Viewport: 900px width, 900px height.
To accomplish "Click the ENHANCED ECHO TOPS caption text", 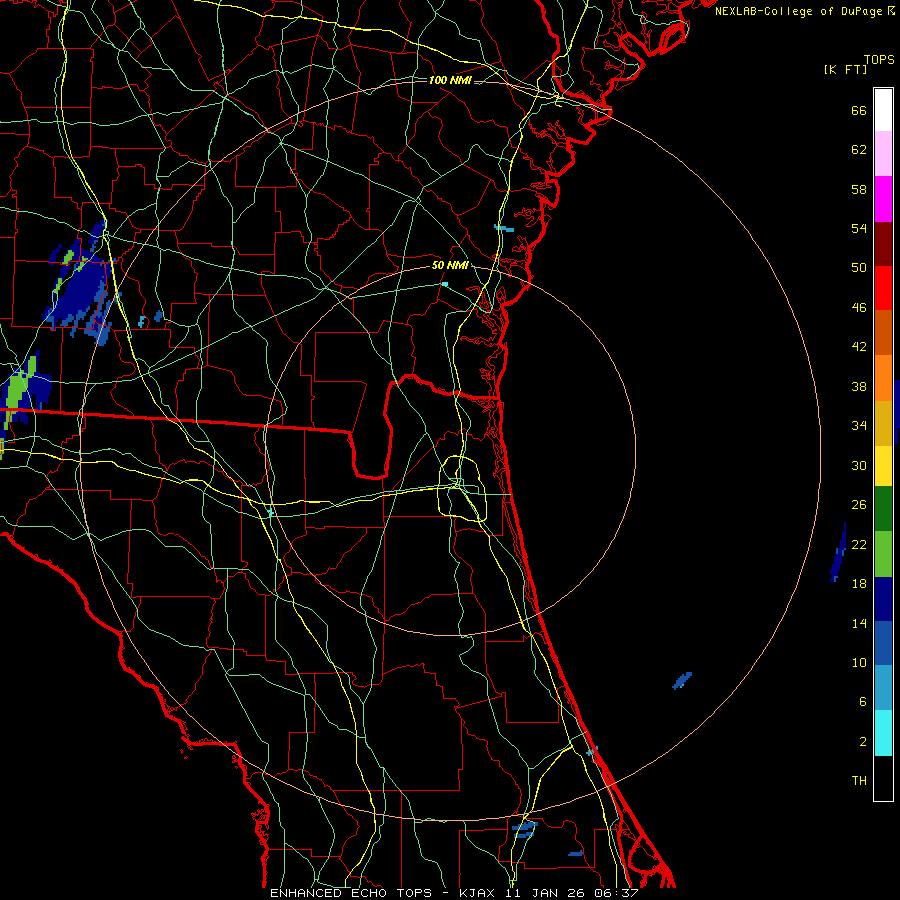I will click(x=351, y=893).
